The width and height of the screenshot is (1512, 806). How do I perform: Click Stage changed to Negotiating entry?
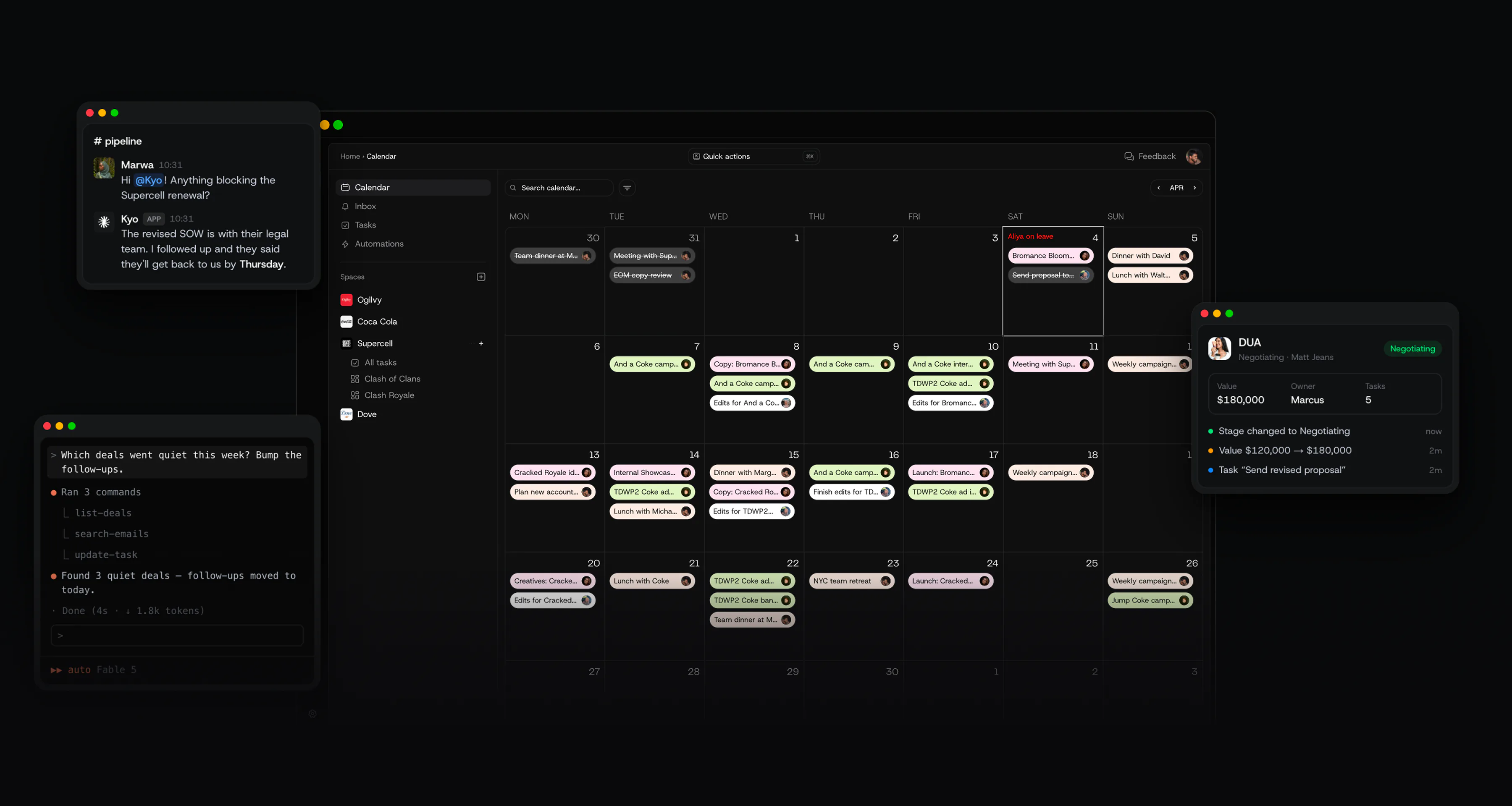[x=1325, y=431]
